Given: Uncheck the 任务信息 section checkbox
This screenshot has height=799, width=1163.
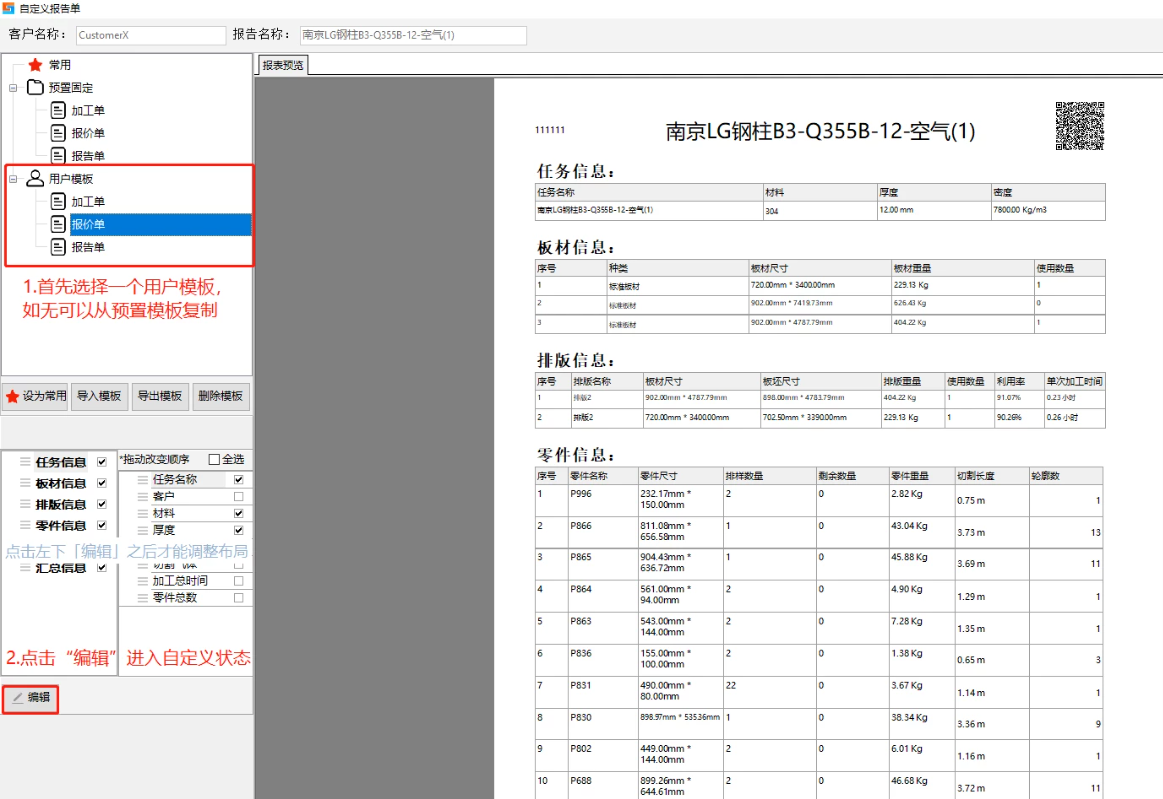Looking at the screenshot, I should coord(102,462).
